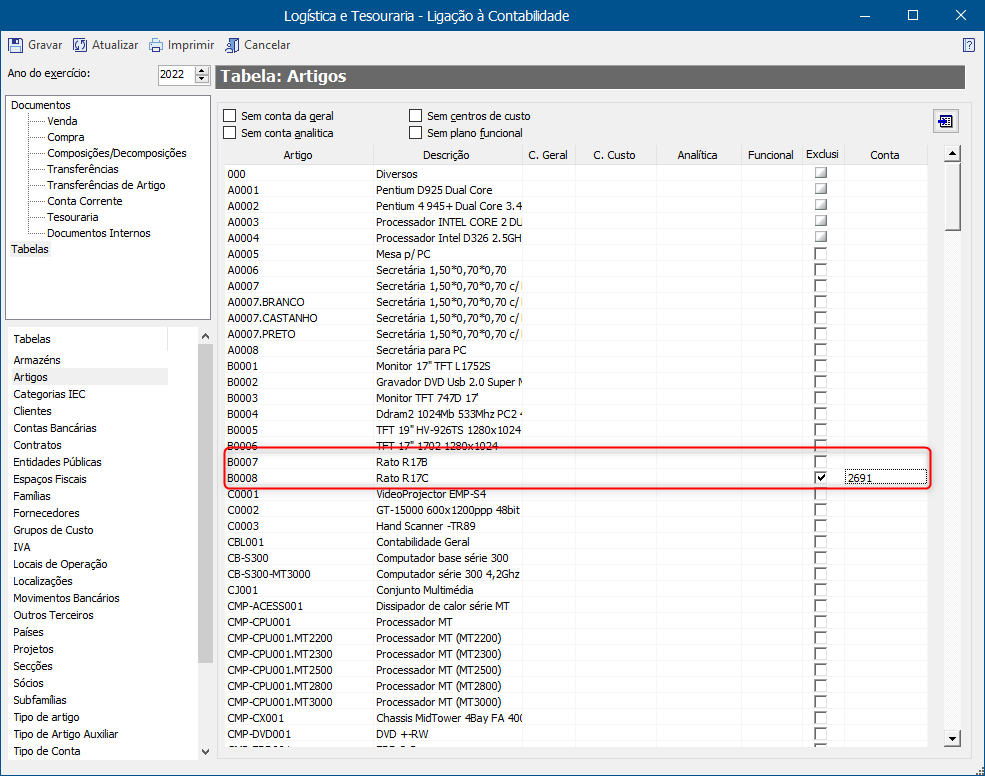Select the Tabelas tree node
Screen dimensions: 985x776
pyautogui.click(x=29, y=249)
